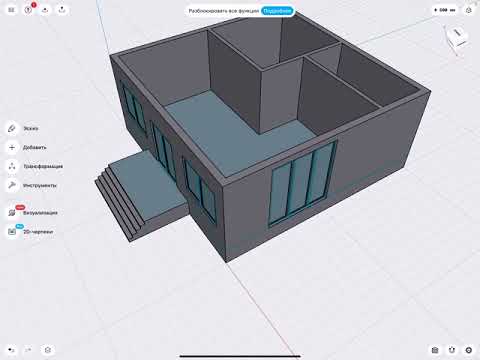The width and height of the screenshot is (480, 360).
Task: Click the Визуализация label
Action: pyautogui.click(x=40, y=212)
